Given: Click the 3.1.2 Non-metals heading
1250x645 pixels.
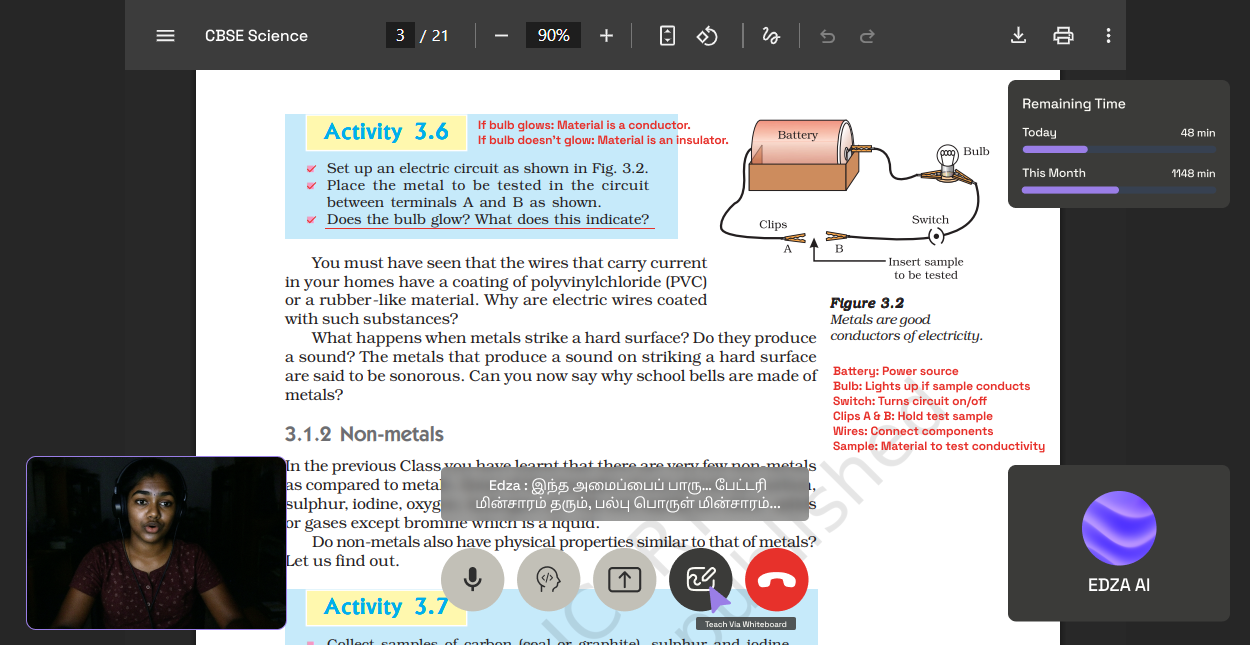Looking at the screenshot, I should pos(364,434).
